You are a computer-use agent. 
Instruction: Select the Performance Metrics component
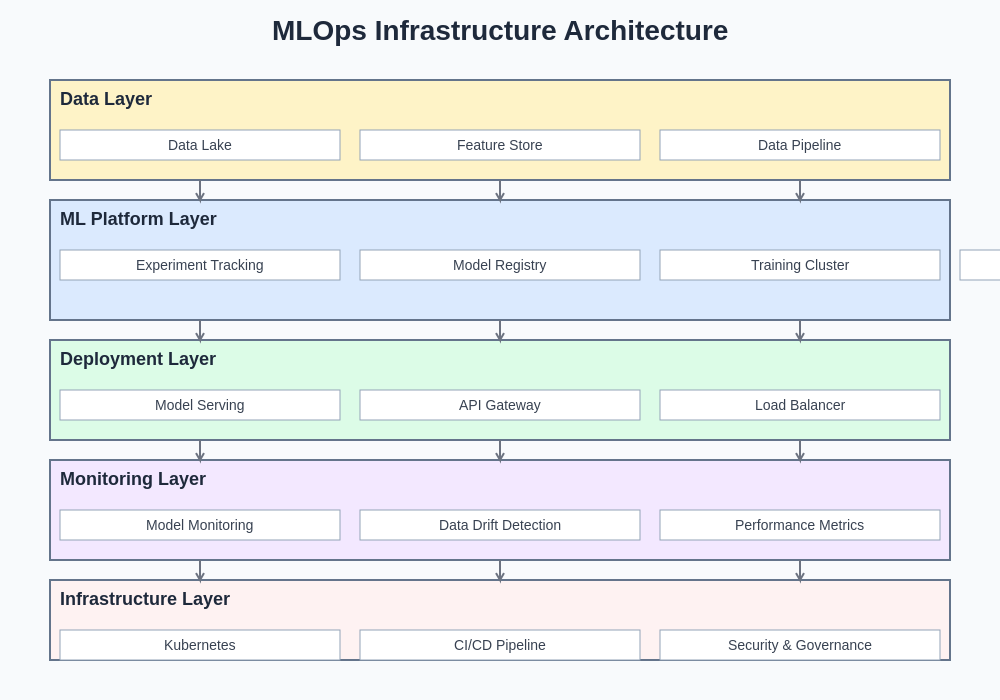tap(800, 525)
